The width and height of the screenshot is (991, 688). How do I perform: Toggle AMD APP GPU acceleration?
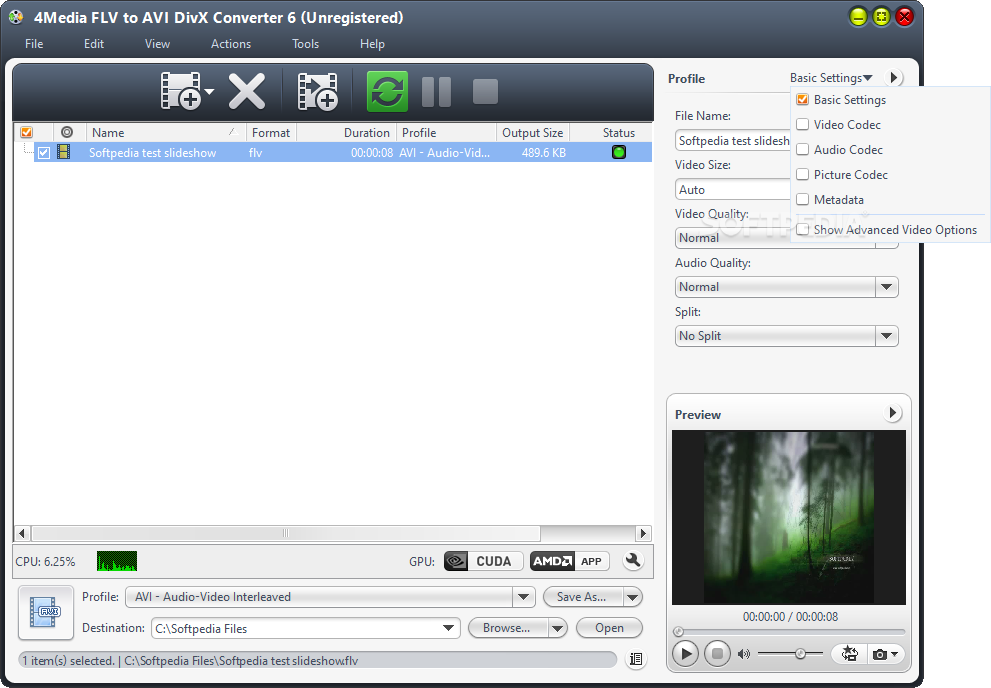coord(569,561)
